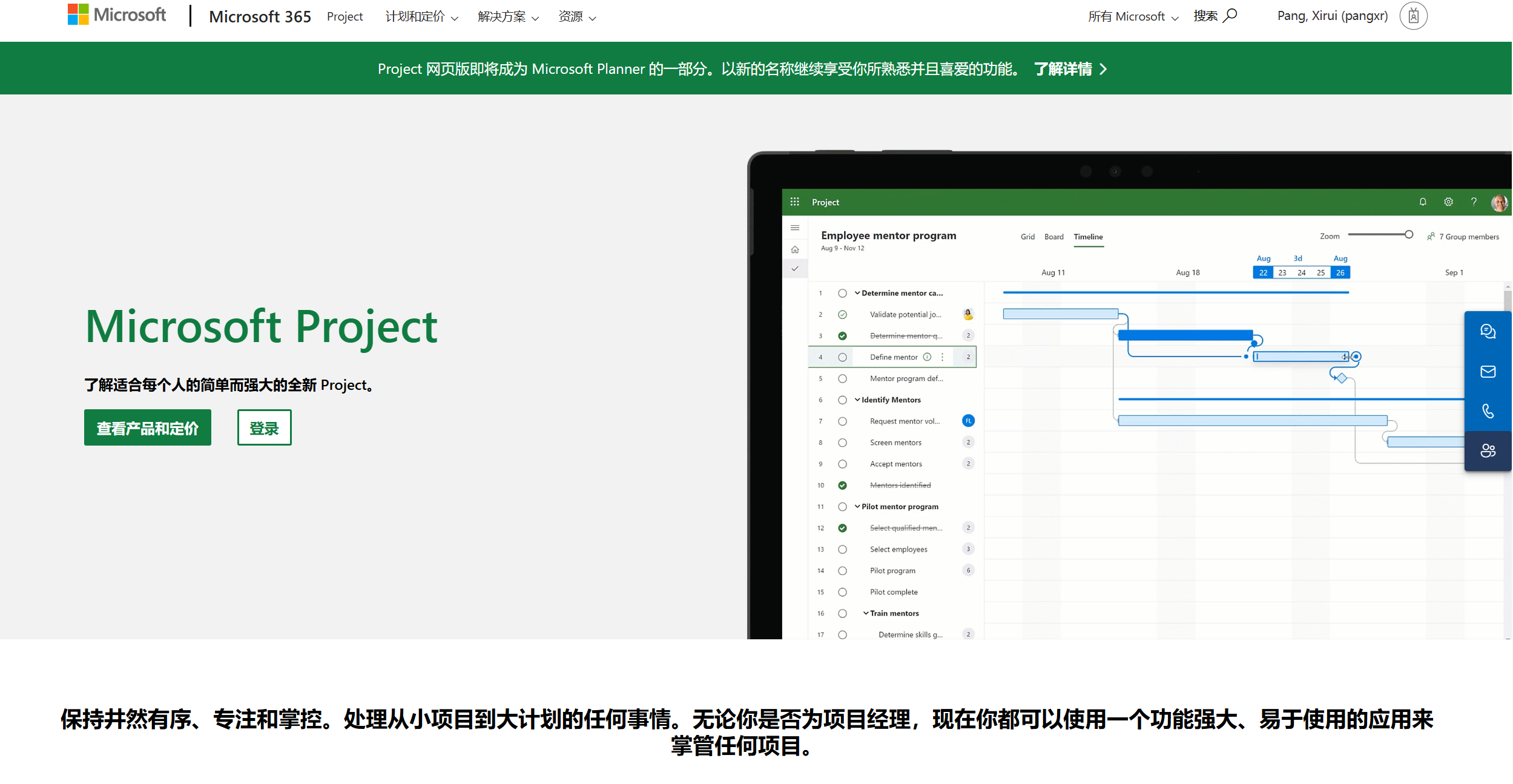Viewport: 1513px width, 784px height.
Task: Switch to the Board view tab
Action: pos(1053,237)
